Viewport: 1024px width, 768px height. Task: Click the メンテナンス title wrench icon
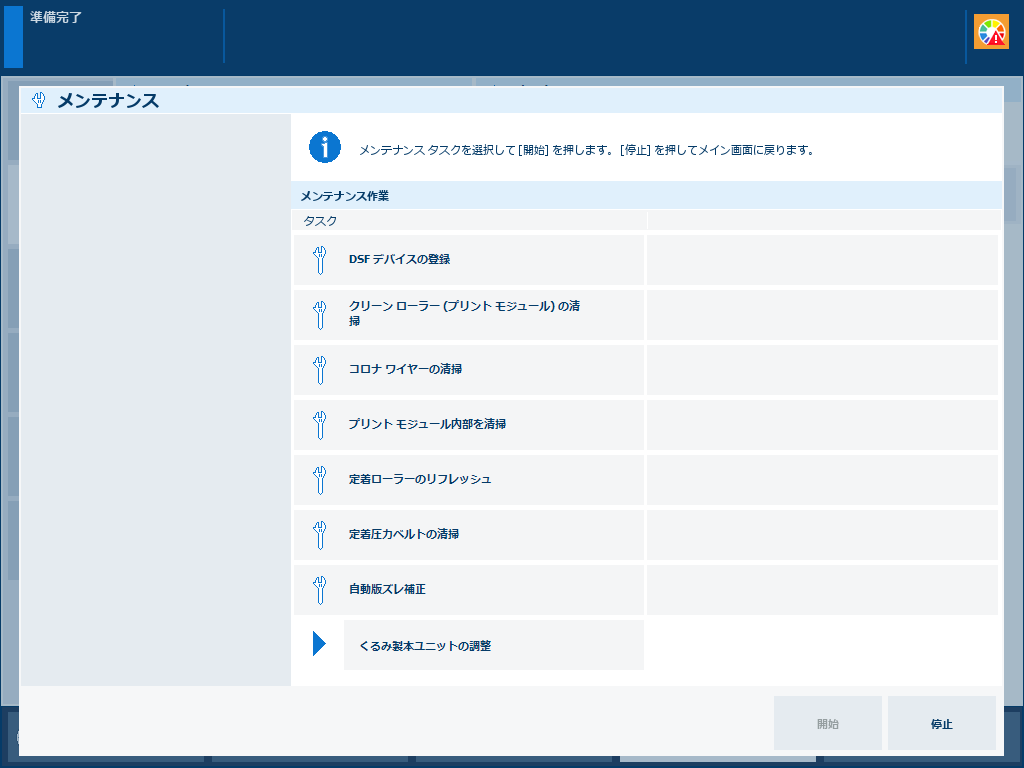pyautogui.click(x=39, y=101)
